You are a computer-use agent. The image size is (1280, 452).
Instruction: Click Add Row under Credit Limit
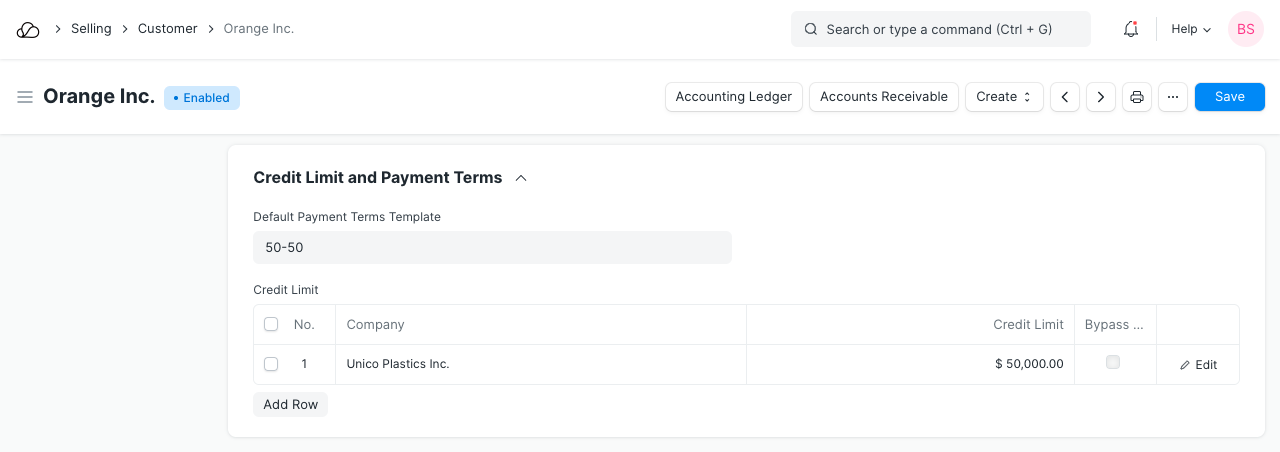click(x=290, y=405)
